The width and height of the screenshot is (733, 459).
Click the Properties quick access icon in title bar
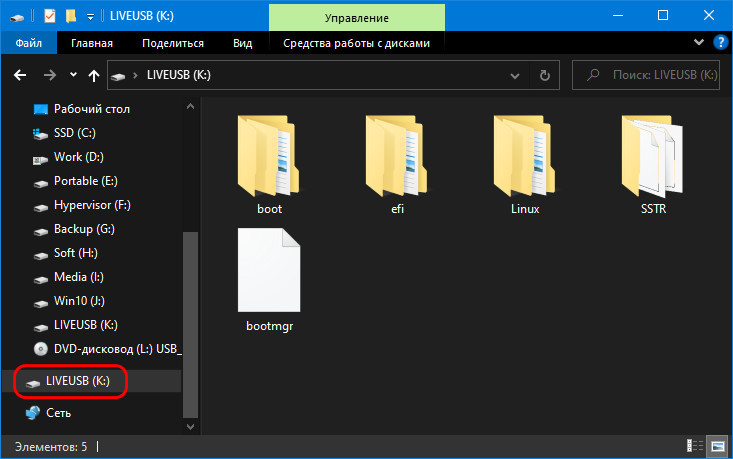click(x=50, y=16)
